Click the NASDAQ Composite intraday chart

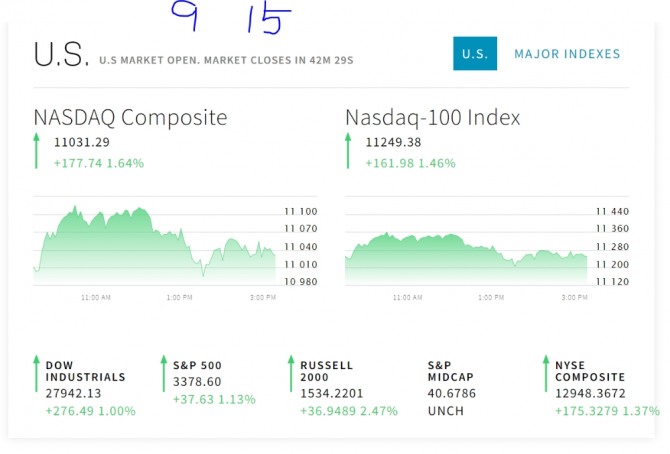155,245
